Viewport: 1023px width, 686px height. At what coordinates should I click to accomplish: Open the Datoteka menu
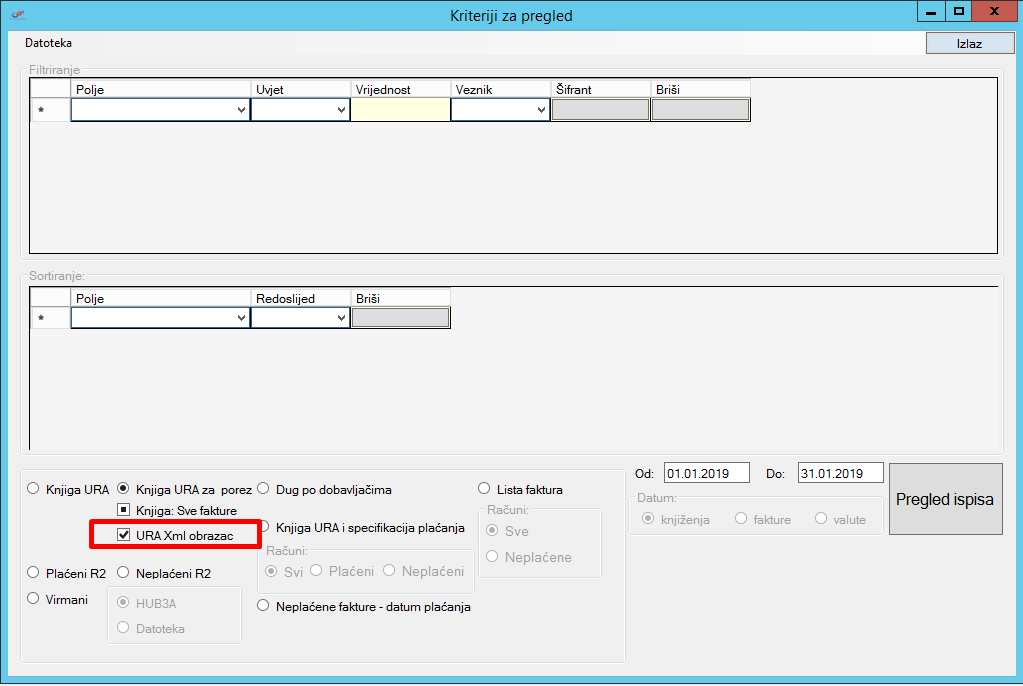click(x=48, y=43)
